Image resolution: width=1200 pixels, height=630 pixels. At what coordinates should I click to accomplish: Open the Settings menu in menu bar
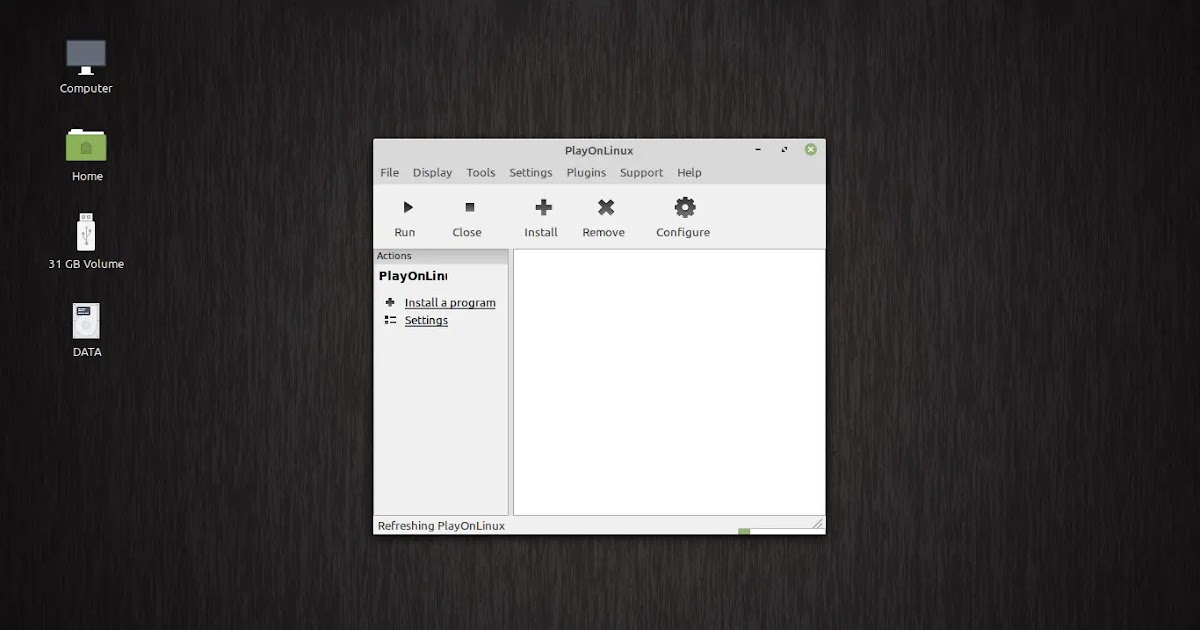(530, 172)
